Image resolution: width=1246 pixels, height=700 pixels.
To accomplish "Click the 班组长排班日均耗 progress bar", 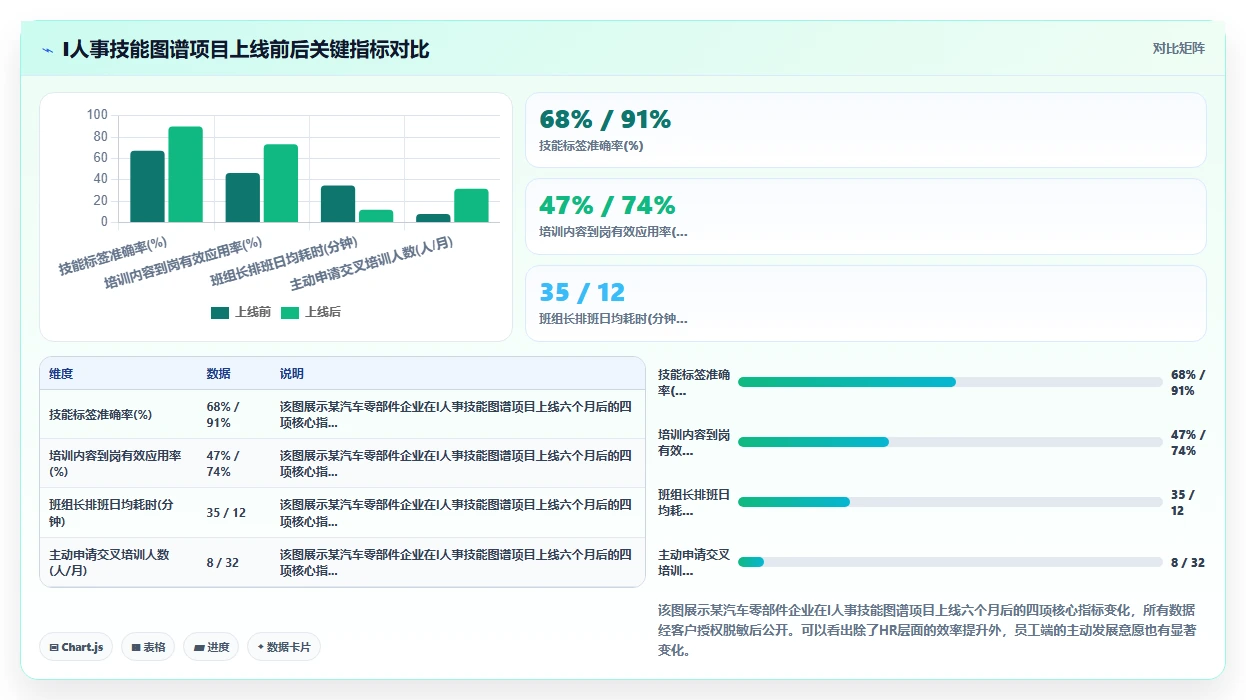I will [x=950, y=502].
